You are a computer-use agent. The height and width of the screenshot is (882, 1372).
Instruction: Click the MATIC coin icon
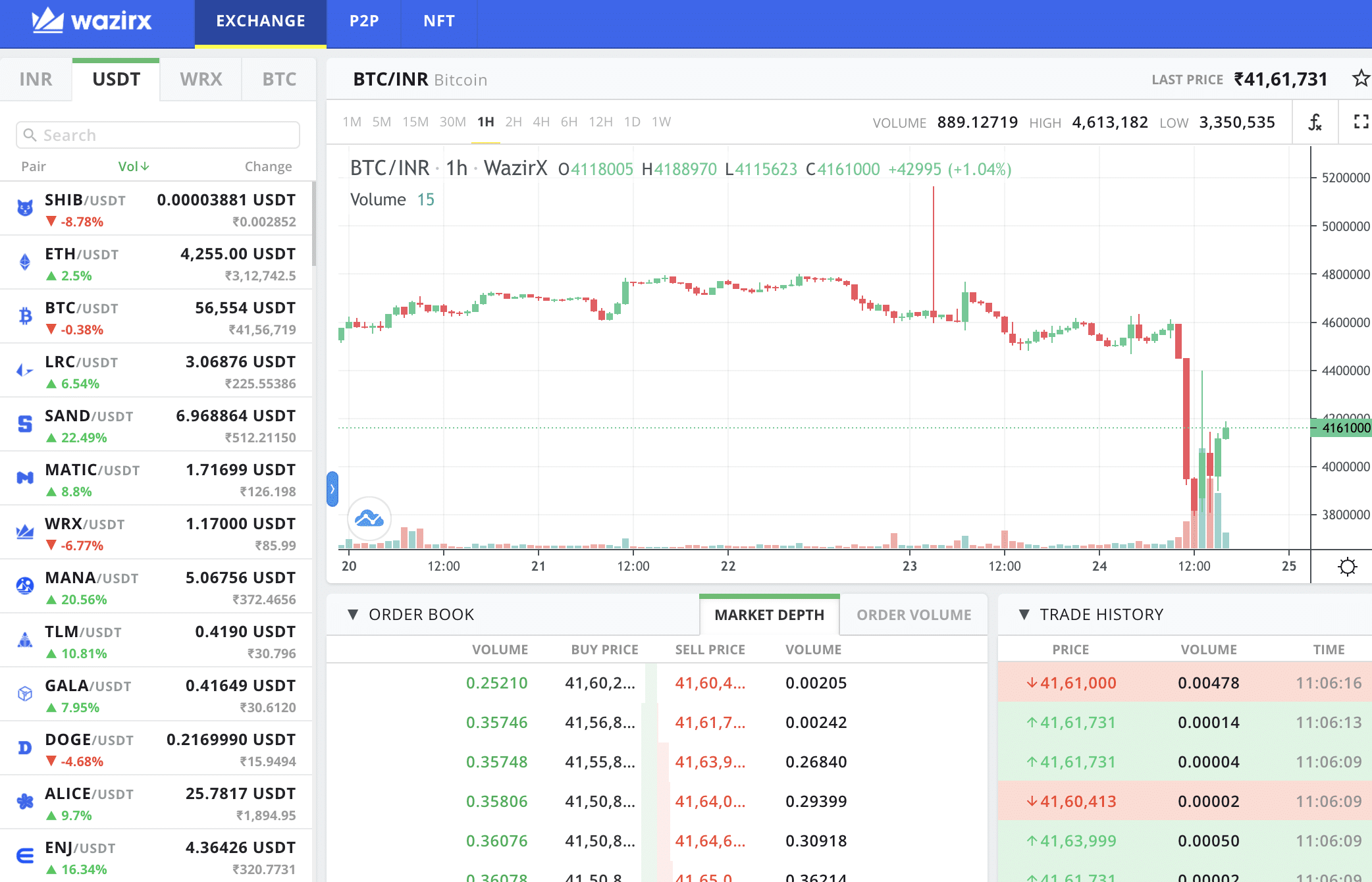point(25,479)
